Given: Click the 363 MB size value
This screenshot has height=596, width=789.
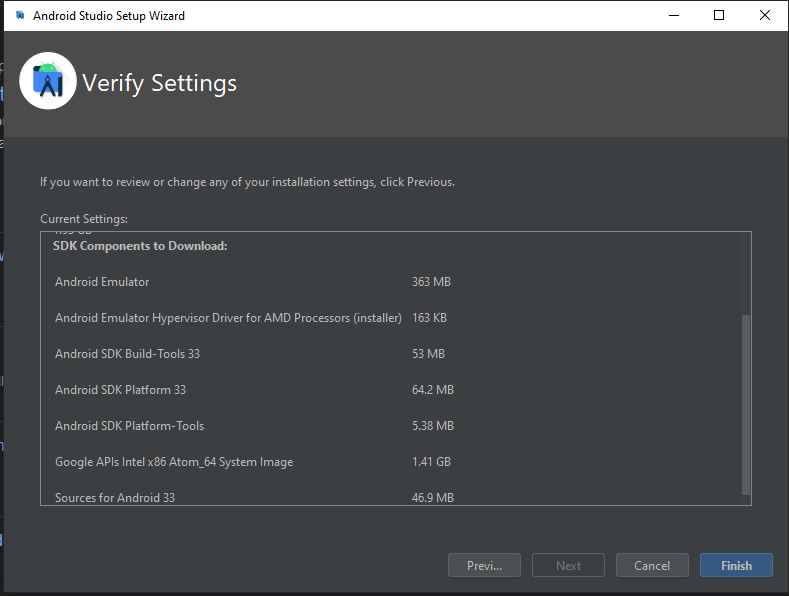Looking at the screenshot, I should point(431,282).
